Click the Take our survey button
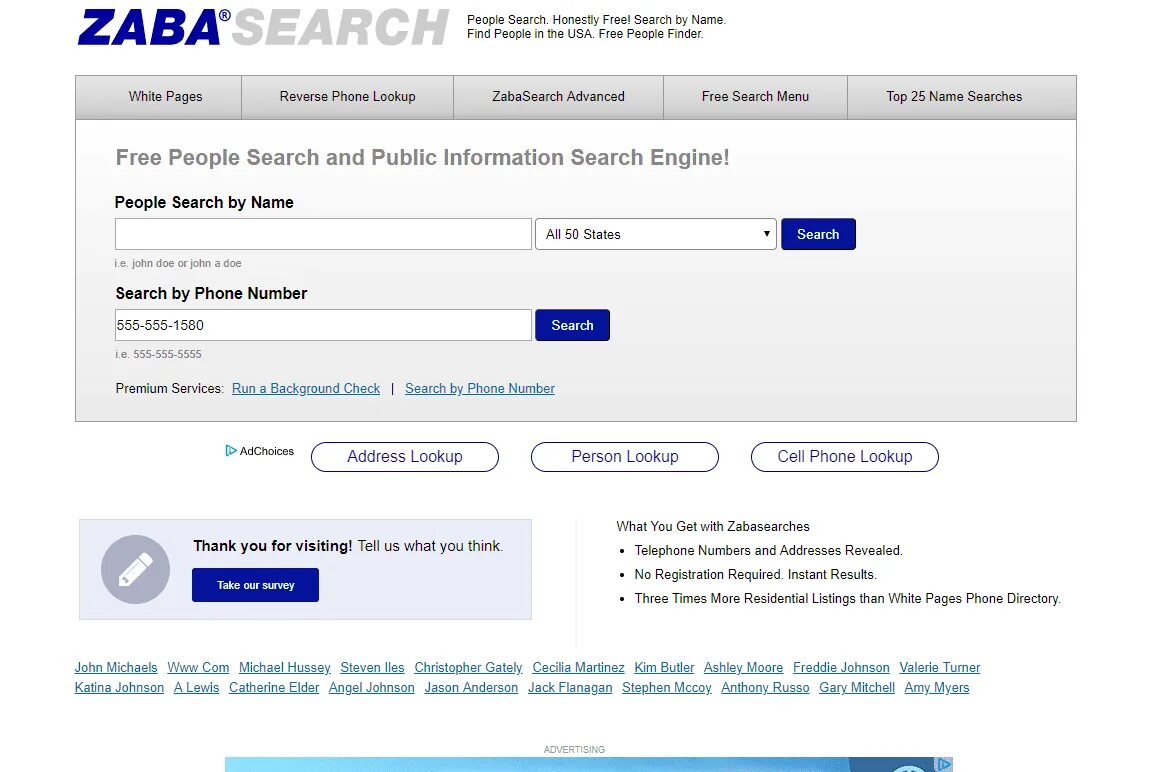1157x772 pixels. pos(255,585)
